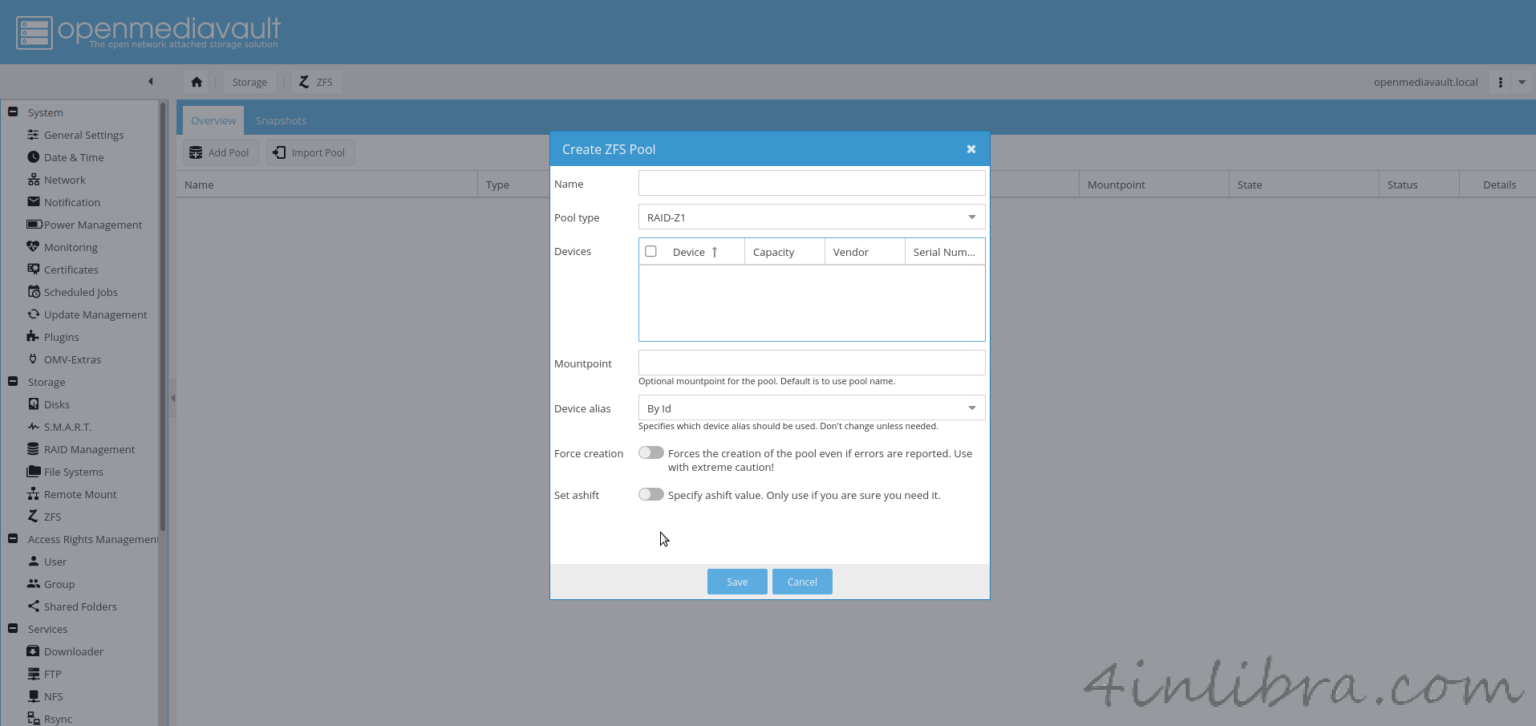Open the Pool type dropdown
This screenshot has width=1536, height=726.
pos(811,217)
